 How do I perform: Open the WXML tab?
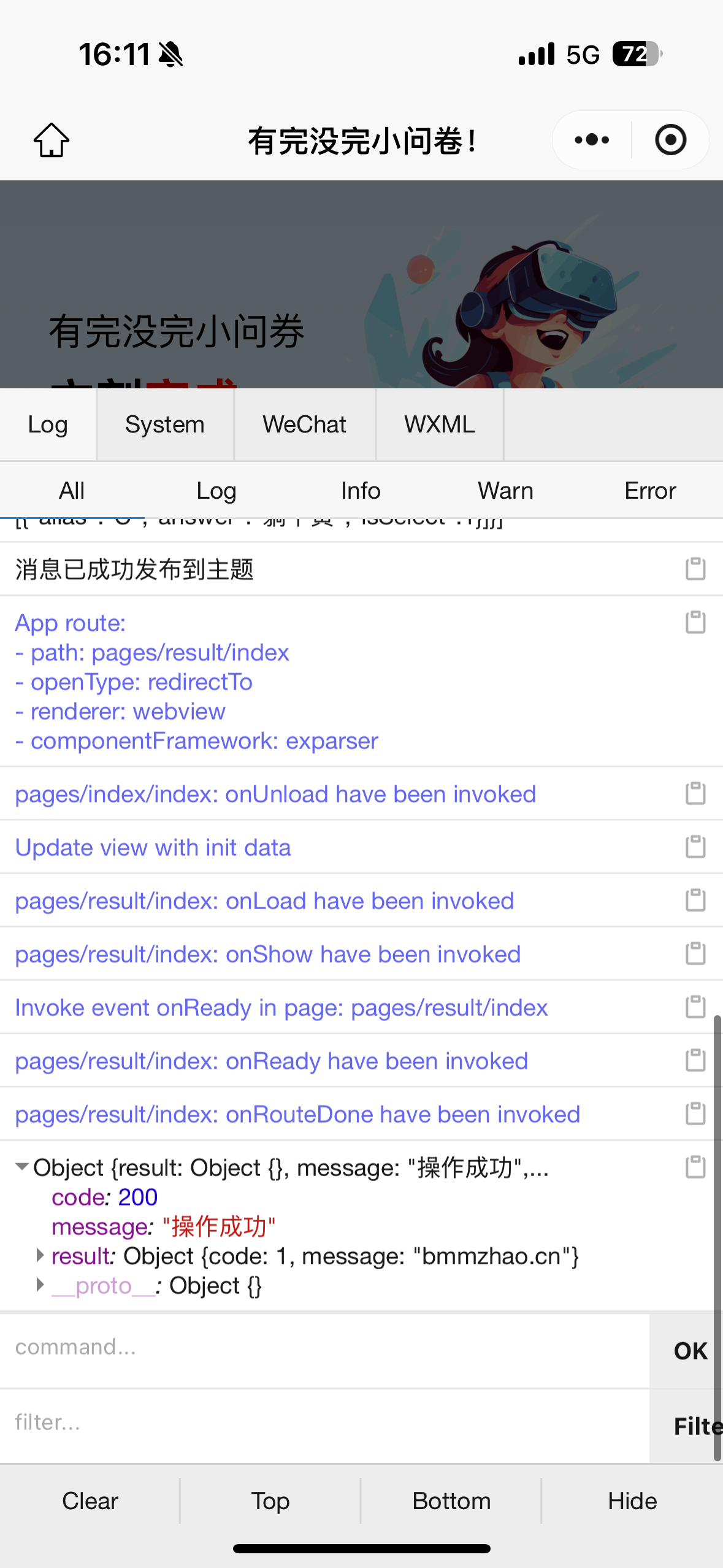coord(440,425)
